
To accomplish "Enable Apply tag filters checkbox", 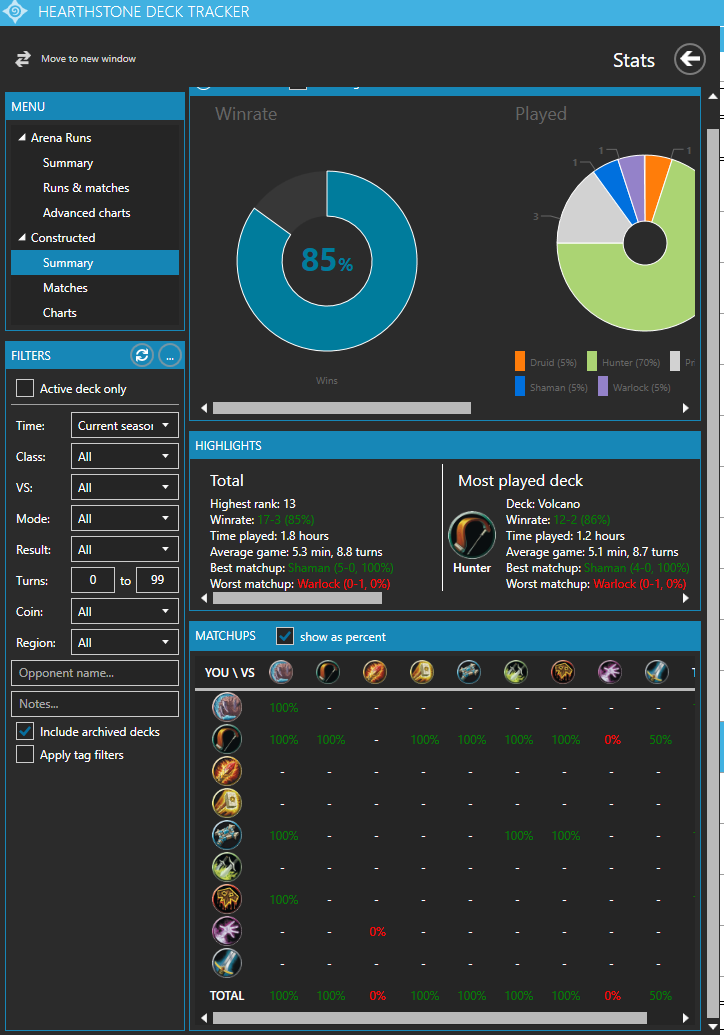I will [x=25, y=754].
